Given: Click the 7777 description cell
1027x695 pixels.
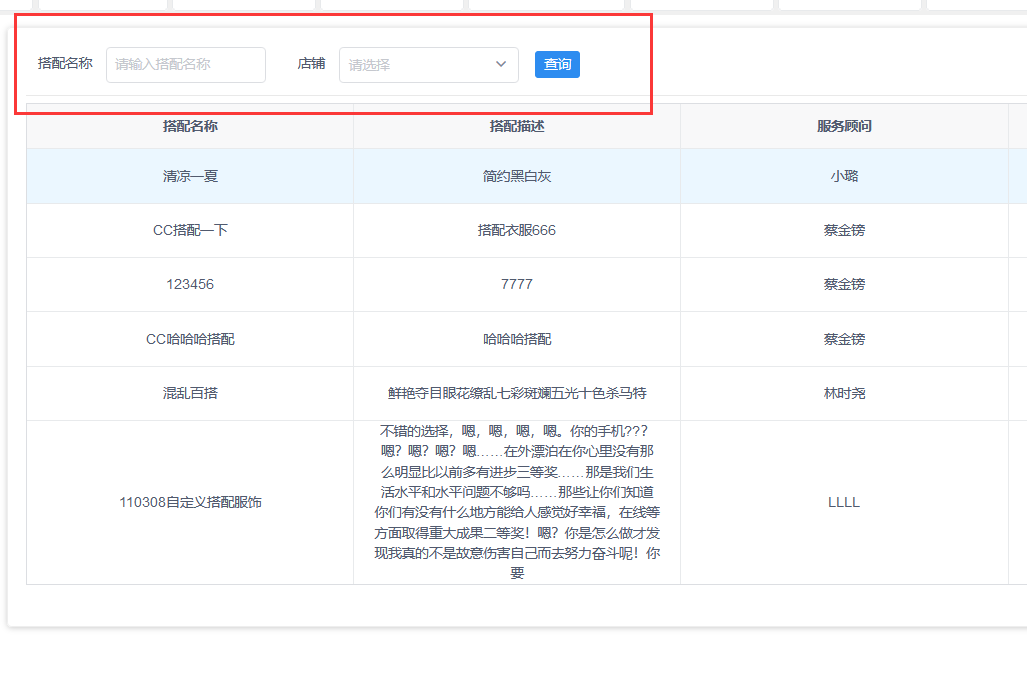Looking at the screenshot, I should tap(517, 284).
